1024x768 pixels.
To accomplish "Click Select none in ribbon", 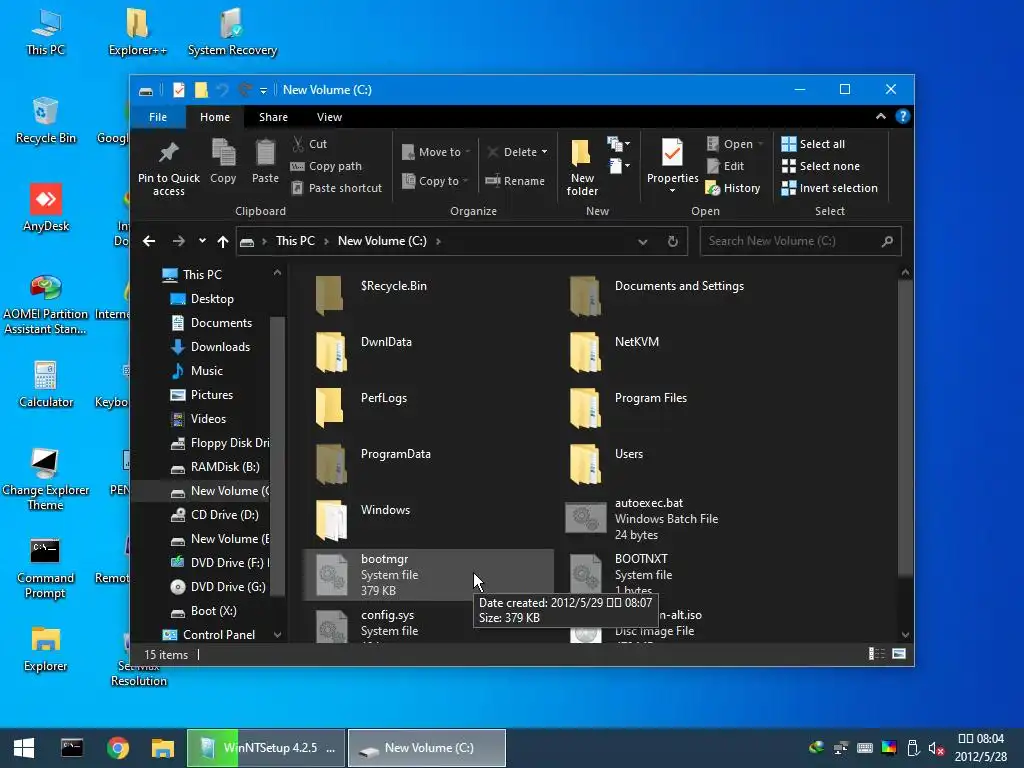I will [821, 166].
